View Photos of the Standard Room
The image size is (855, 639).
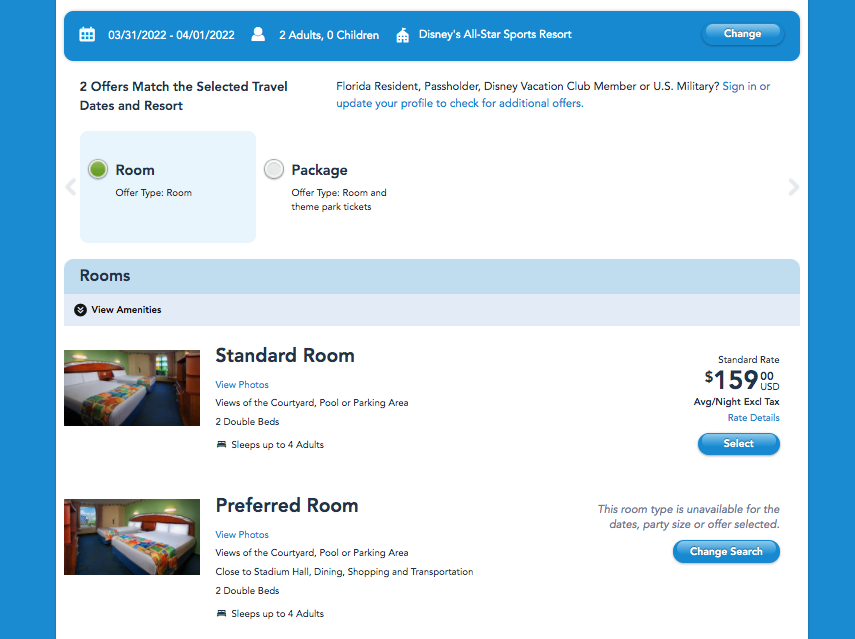point(242,385)
